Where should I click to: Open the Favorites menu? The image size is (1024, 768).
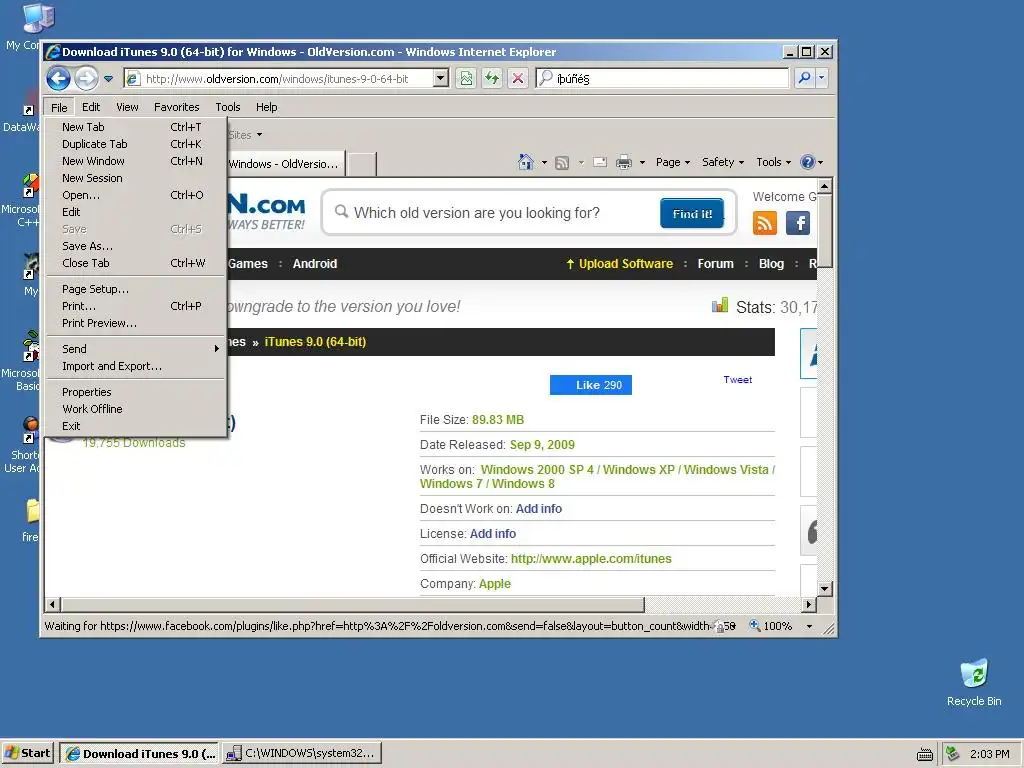tap(176, 107)
